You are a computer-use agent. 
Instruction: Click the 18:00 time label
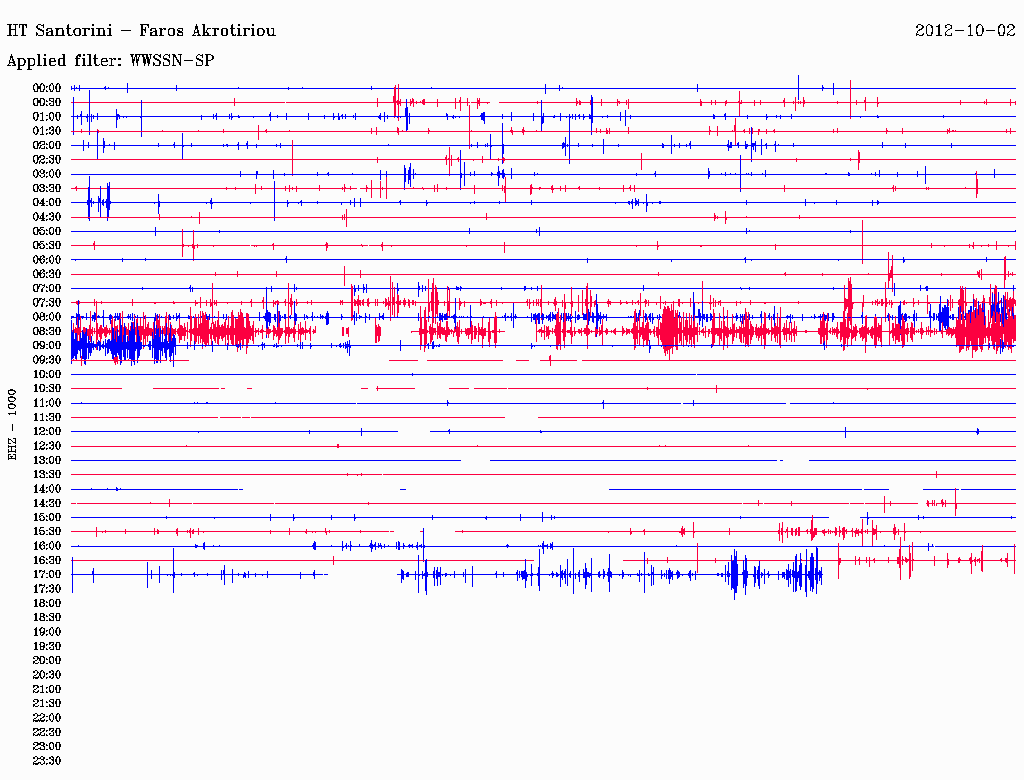(47, 604)
